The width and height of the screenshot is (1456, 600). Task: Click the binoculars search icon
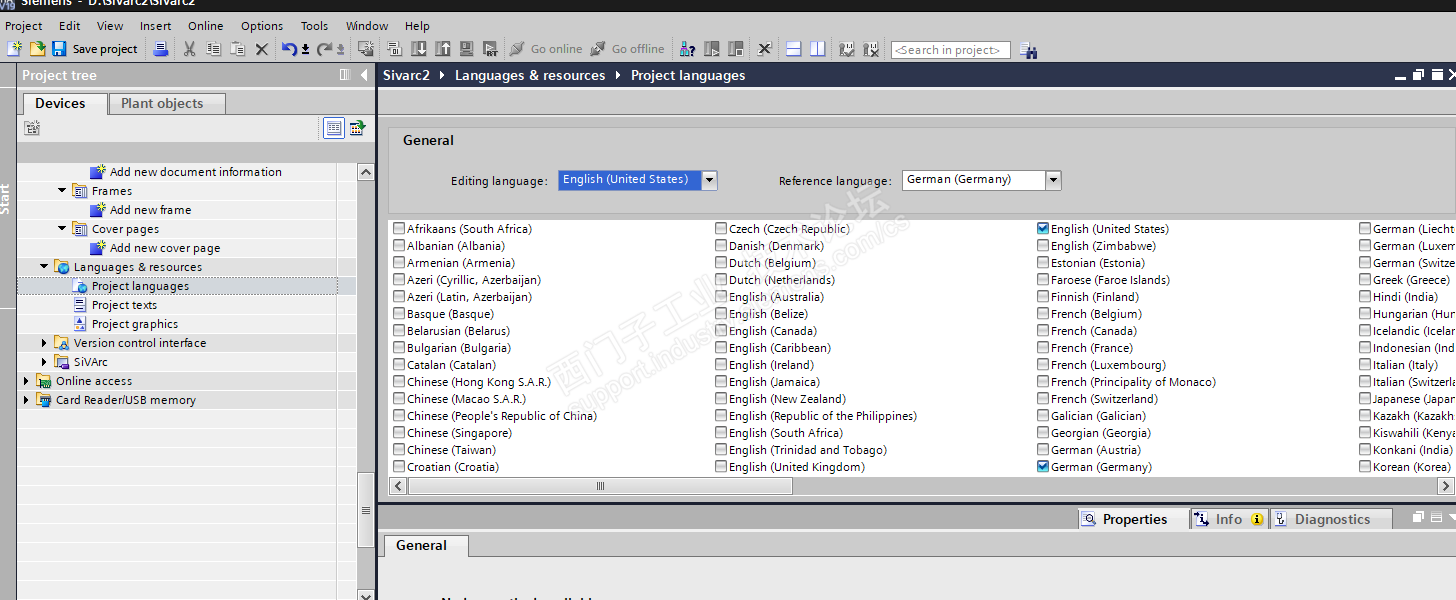1029,50
